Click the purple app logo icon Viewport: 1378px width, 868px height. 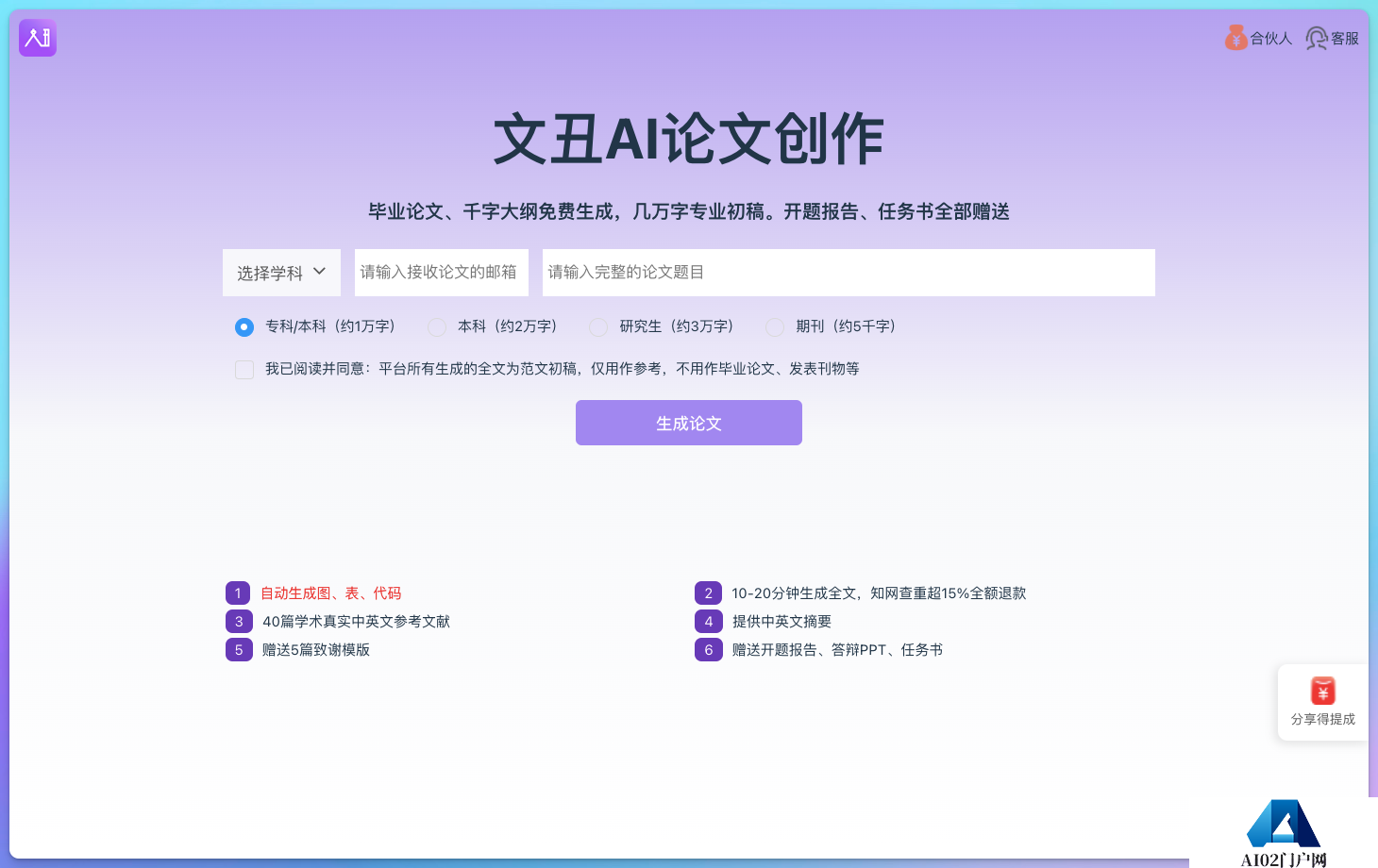coord(38,38)
